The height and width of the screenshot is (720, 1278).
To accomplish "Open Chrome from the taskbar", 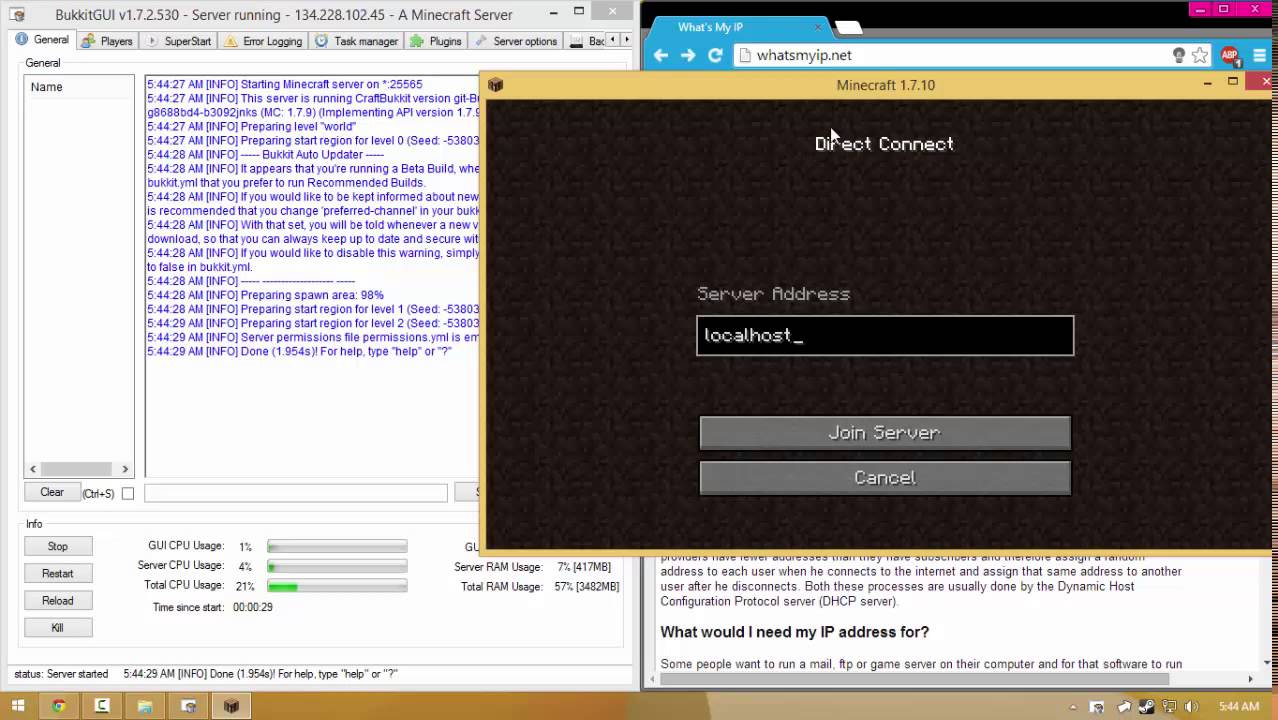I will point(59,706).
